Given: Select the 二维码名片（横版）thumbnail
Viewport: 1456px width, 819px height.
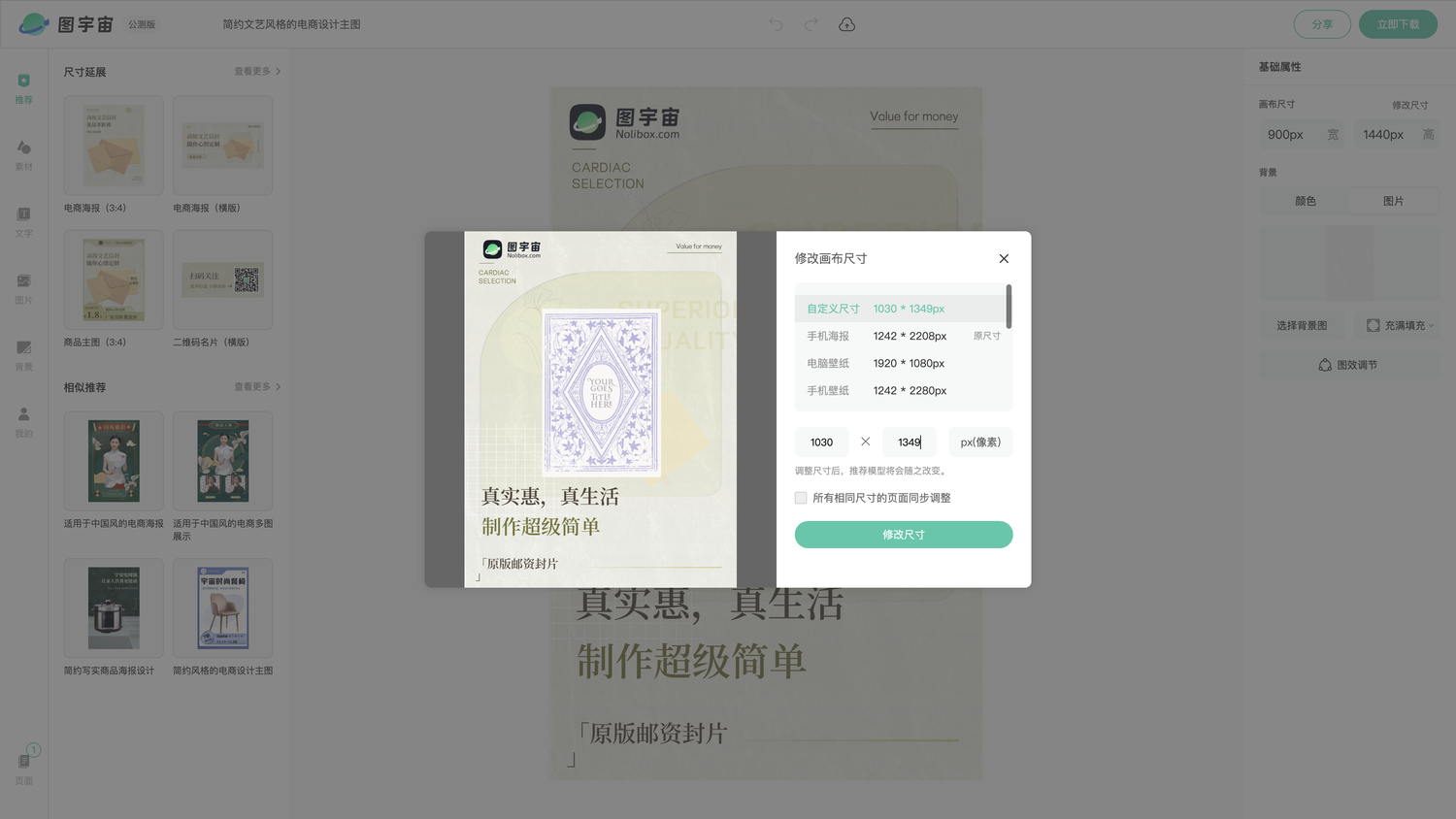Looking at the screenshot, I should [222, 279].
